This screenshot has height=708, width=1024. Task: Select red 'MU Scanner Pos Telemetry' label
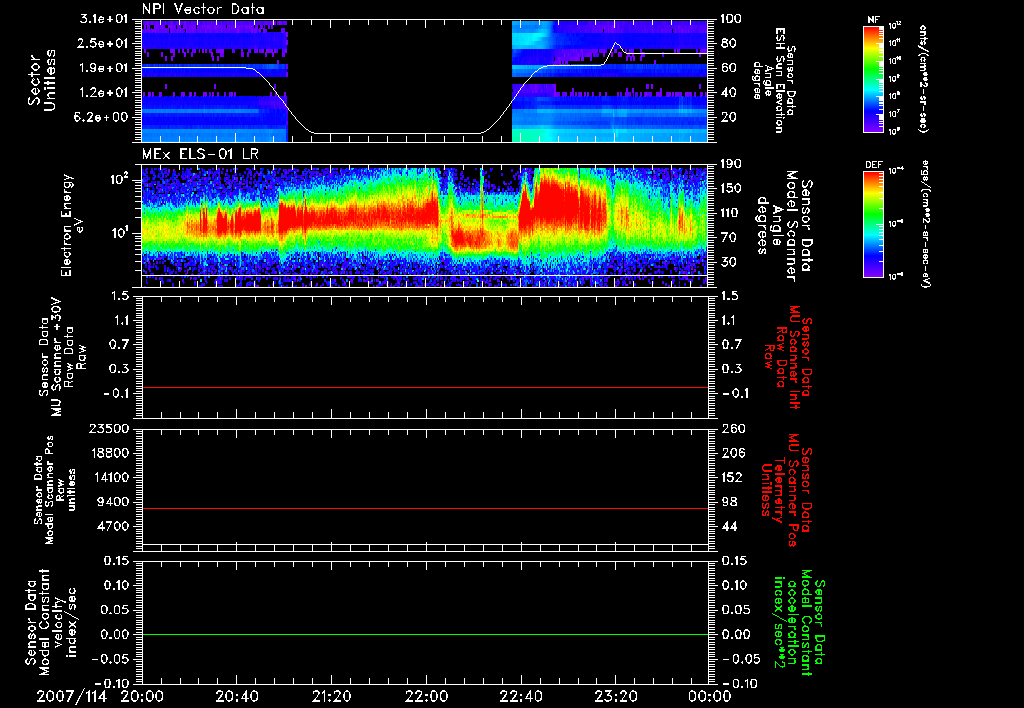(x=786, y=490)
